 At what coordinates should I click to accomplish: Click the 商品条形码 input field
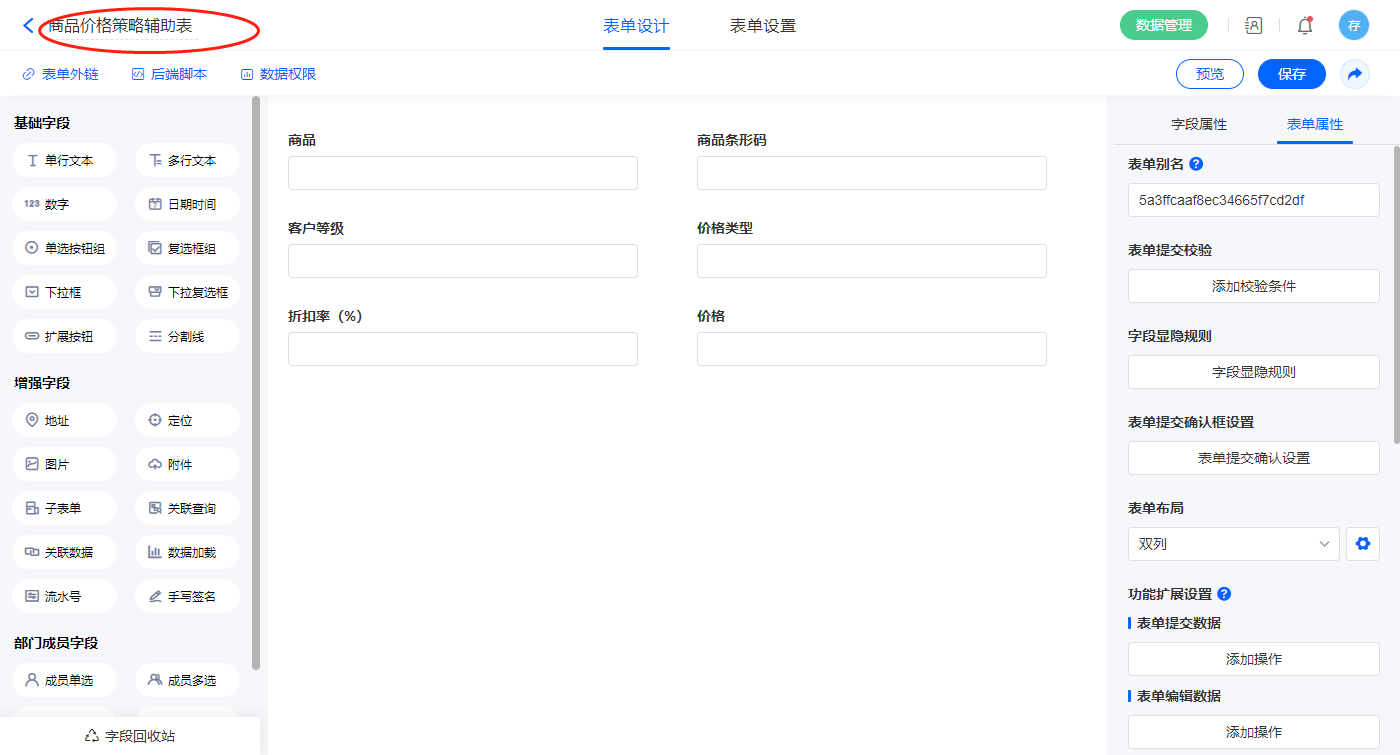click(x=871, y=173)
